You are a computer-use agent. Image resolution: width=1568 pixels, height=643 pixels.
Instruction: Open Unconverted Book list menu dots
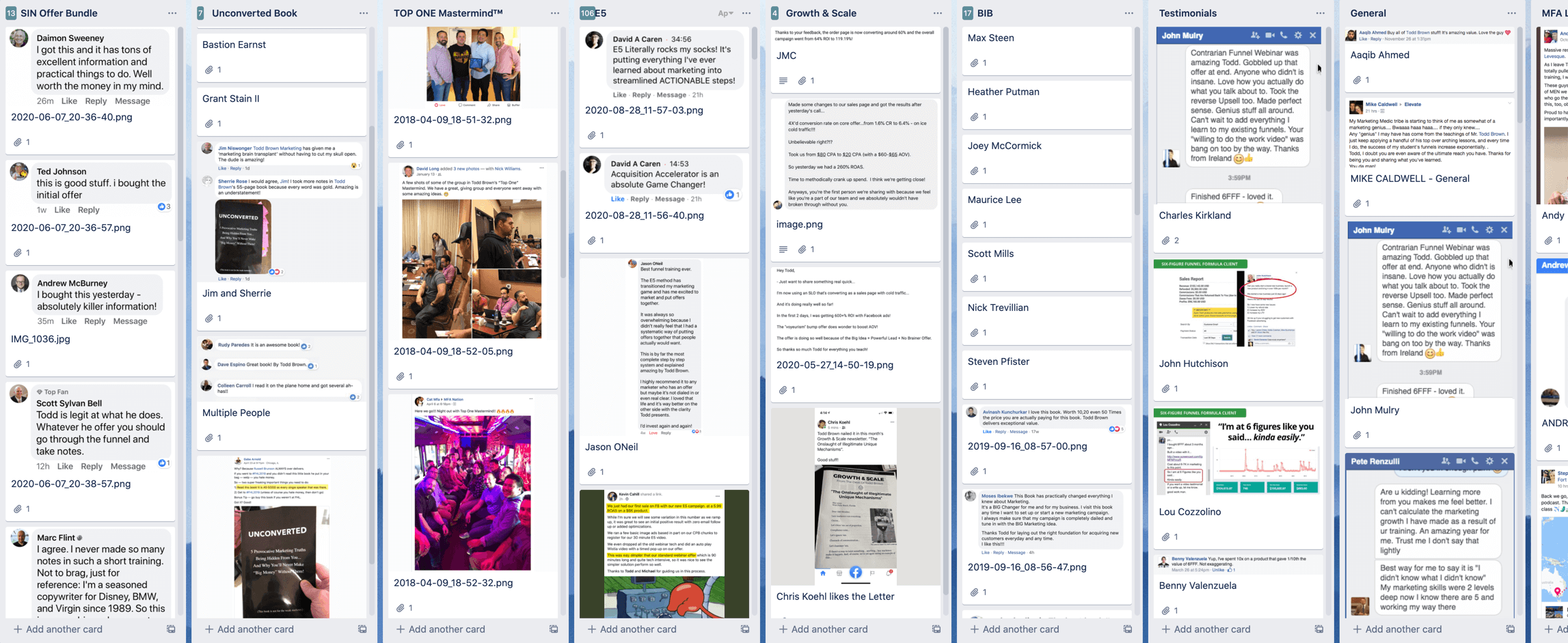pyautogui.click(x=364, y=13)
